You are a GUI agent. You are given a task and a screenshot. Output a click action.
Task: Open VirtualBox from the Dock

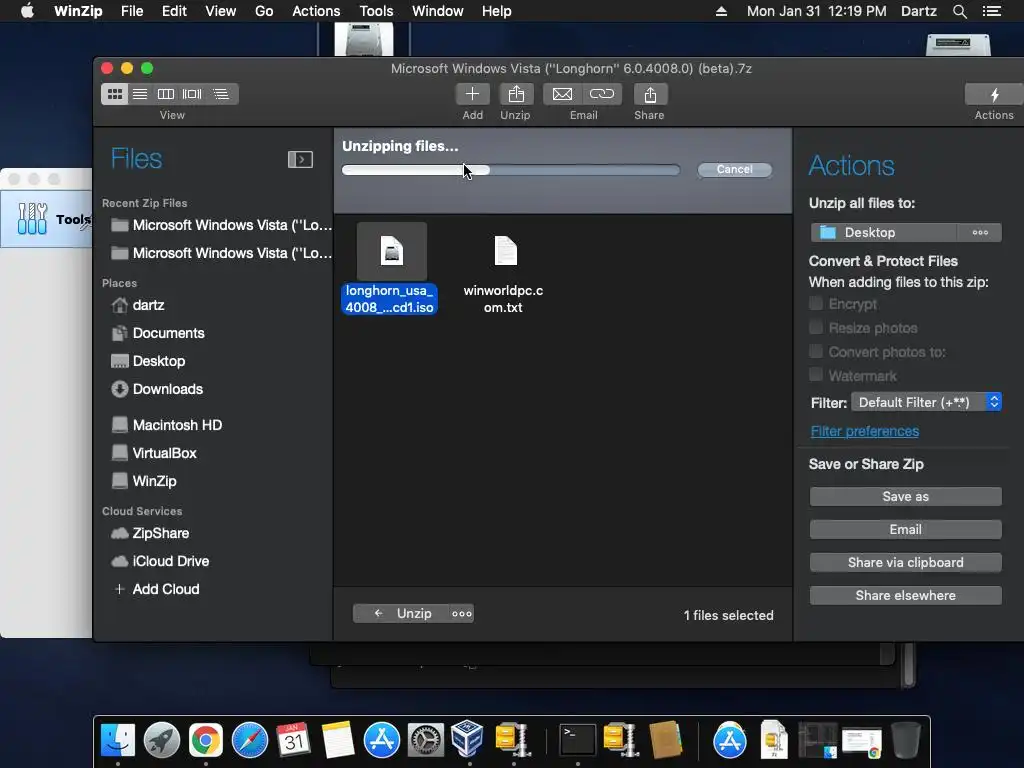click(x=468, y=739)
